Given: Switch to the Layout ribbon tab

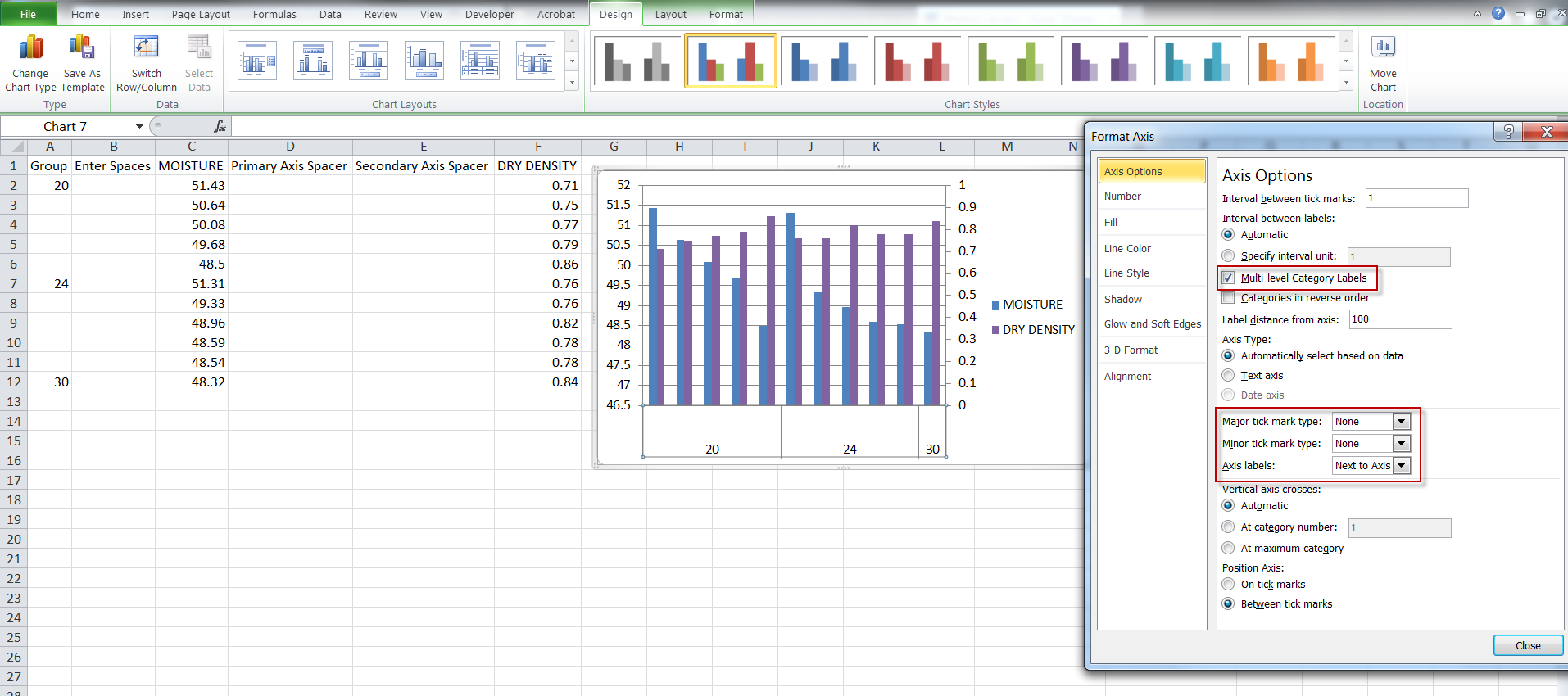Looking at the screenshot, I should [670, 14].
